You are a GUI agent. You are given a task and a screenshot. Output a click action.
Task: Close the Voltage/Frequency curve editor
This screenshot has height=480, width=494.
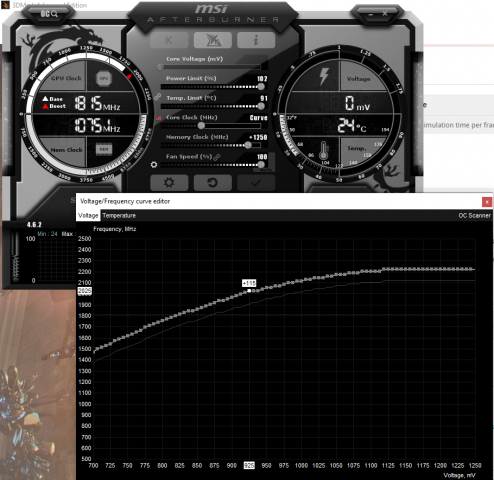(487, 202)
